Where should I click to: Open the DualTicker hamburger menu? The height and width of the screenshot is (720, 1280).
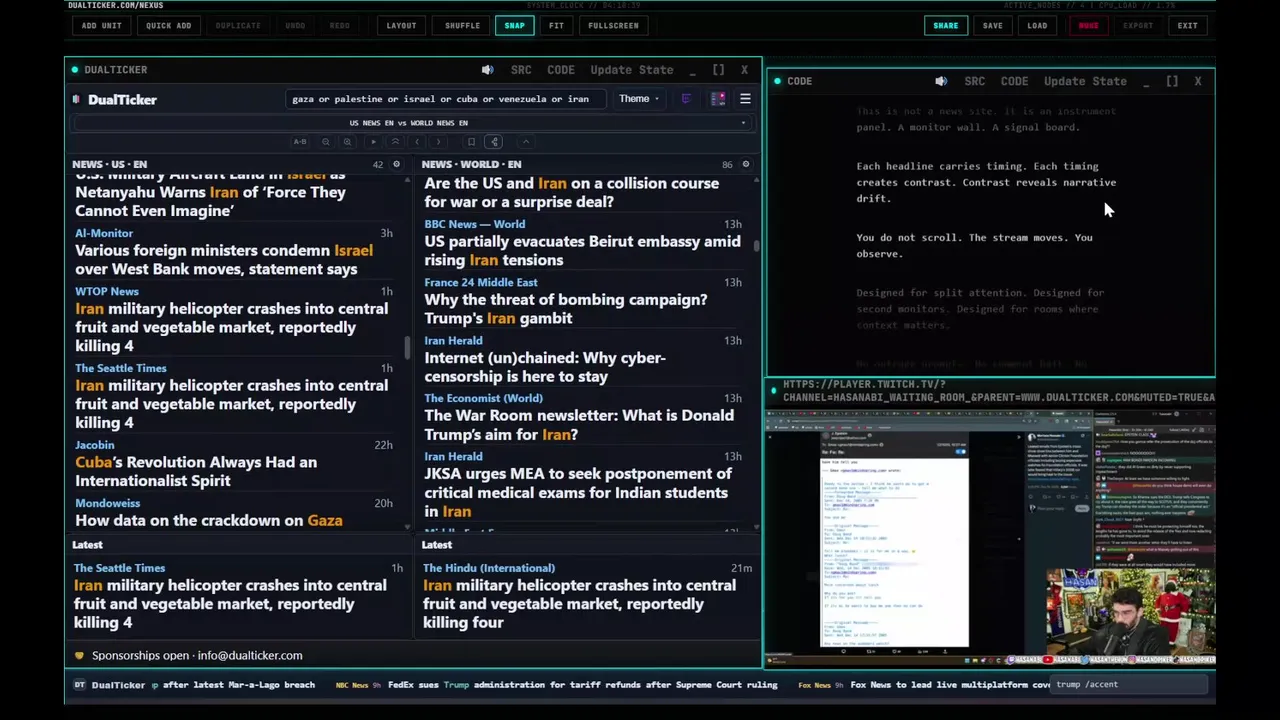click(745, 99)
